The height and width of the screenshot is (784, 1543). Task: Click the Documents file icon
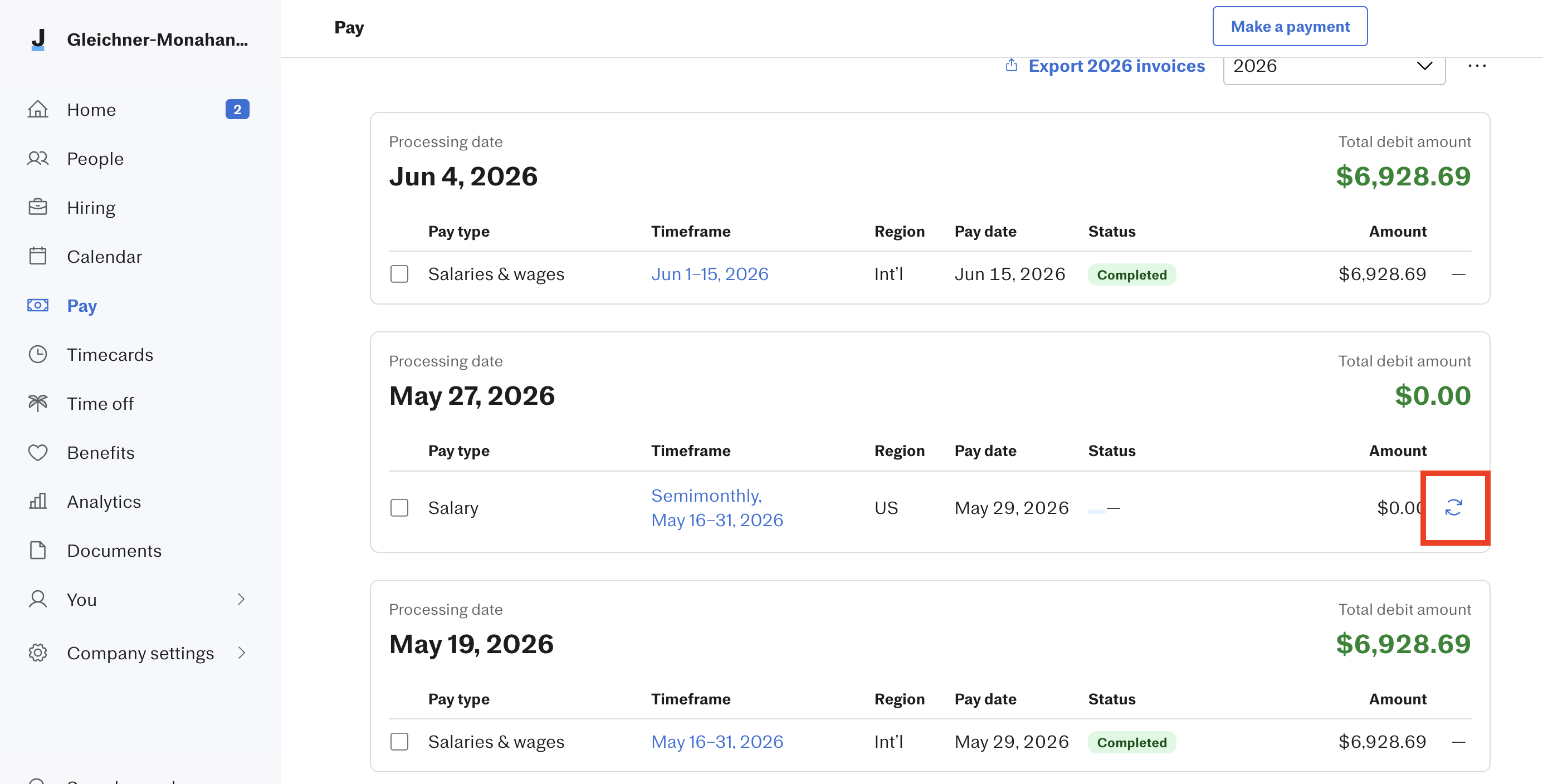38,551
